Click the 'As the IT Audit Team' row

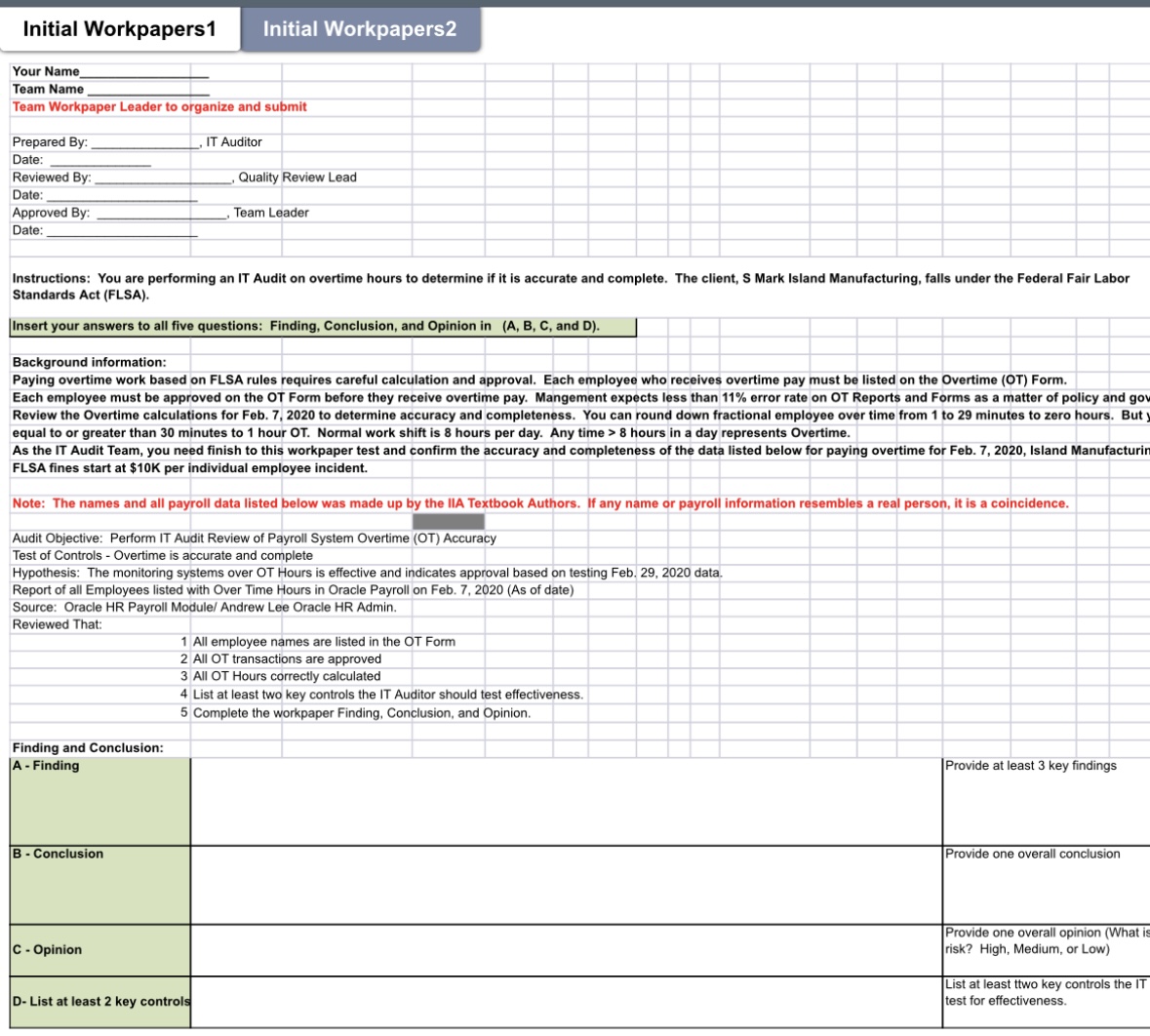[579, 450]
